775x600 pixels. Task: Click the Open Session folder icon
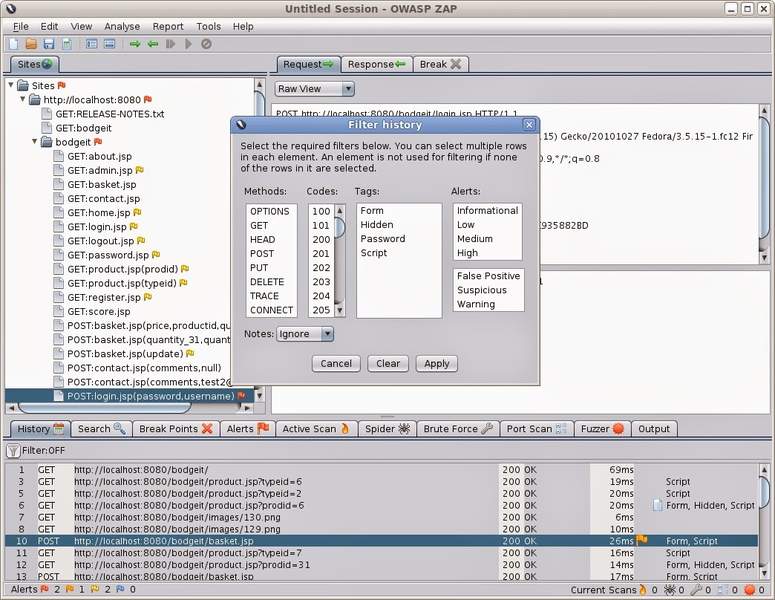point(31,44)
